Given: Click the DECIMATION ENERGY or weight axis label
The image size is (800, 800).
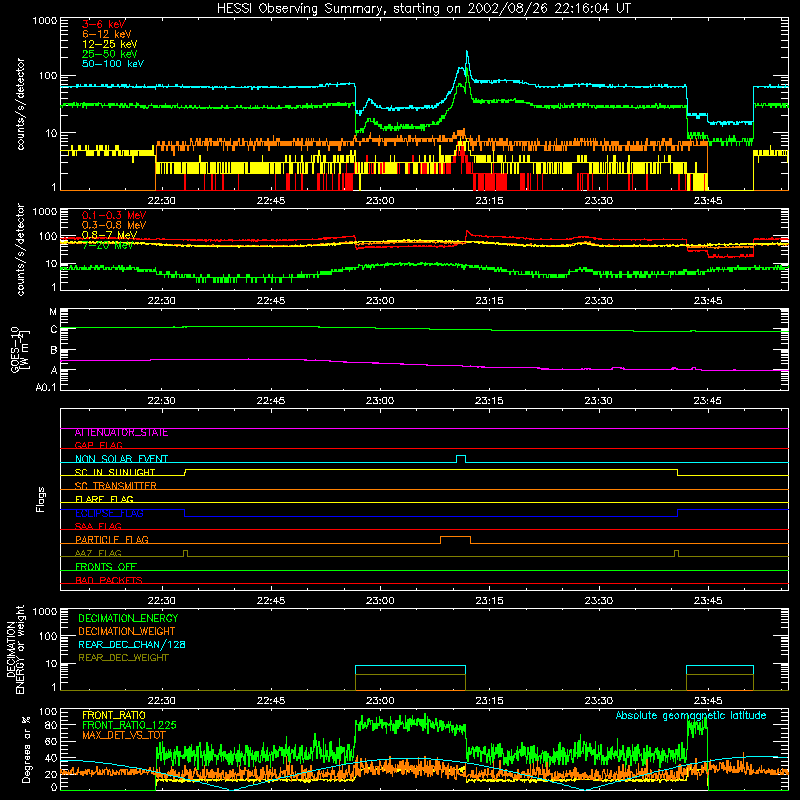Looking at the screenshot, I should 15,649.
